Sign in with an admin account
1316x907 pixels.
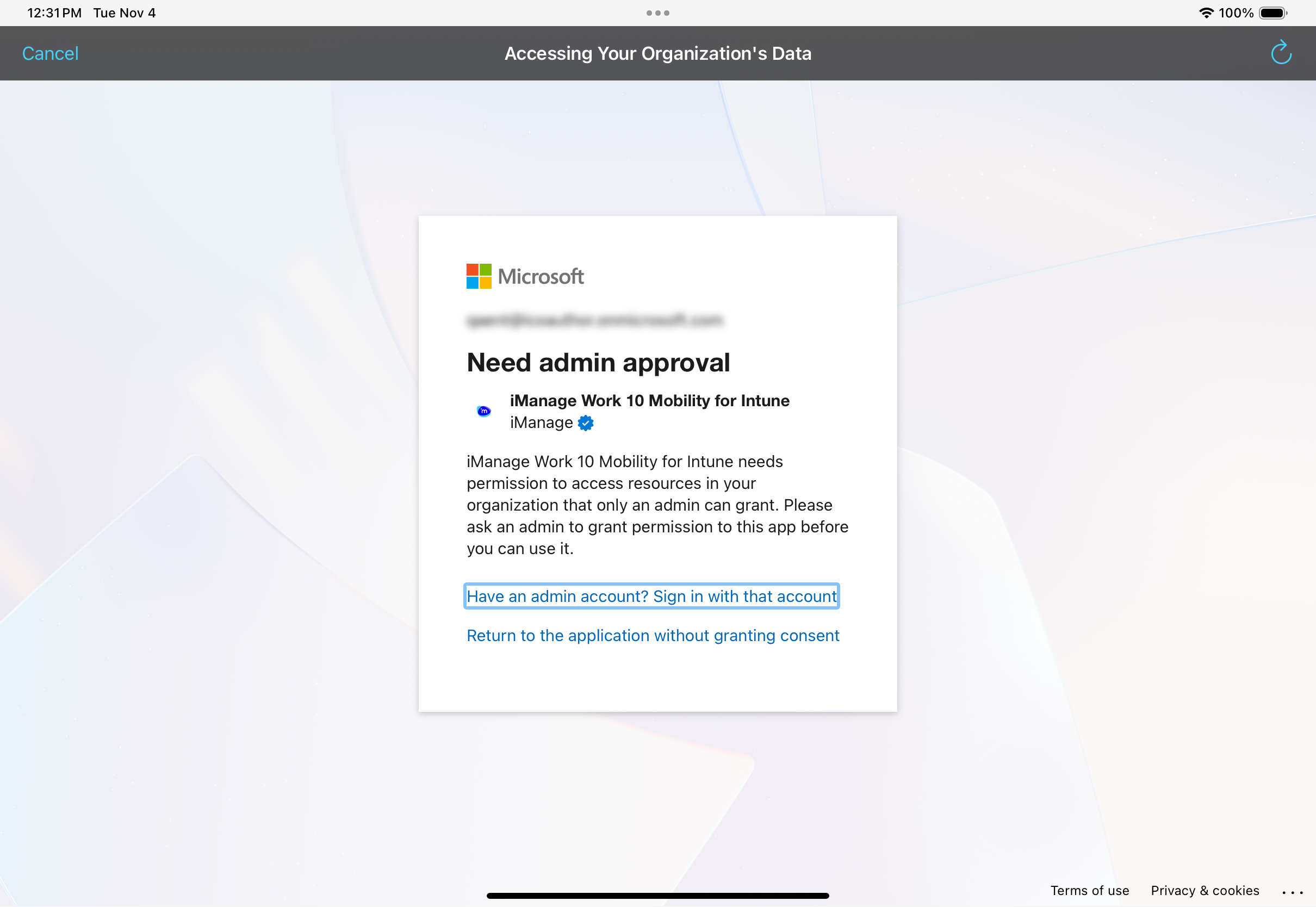click(651, 596)
